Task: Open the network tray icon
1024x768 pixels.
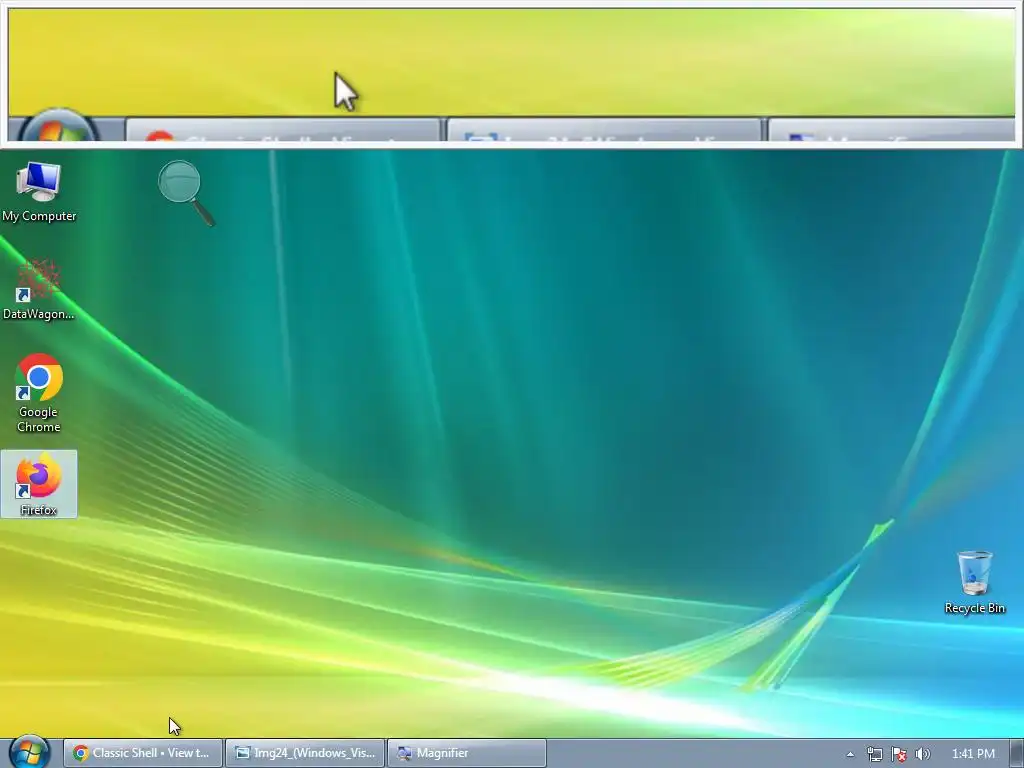Action: (x=874, y=754)
